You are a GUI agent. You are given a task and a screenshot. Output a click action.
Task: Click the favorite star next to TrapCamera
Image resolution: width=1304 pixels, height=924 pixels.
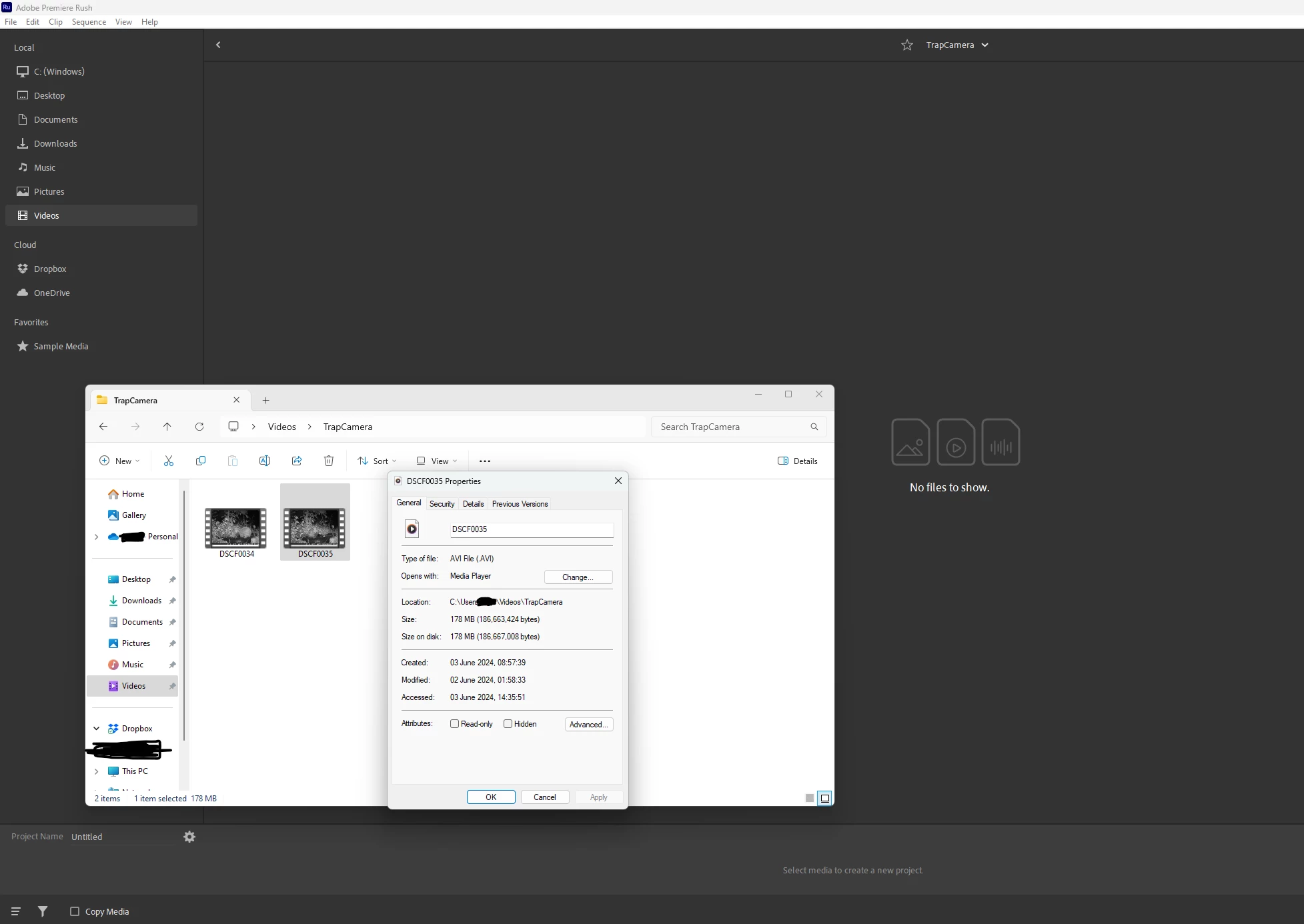pos(907,45)
